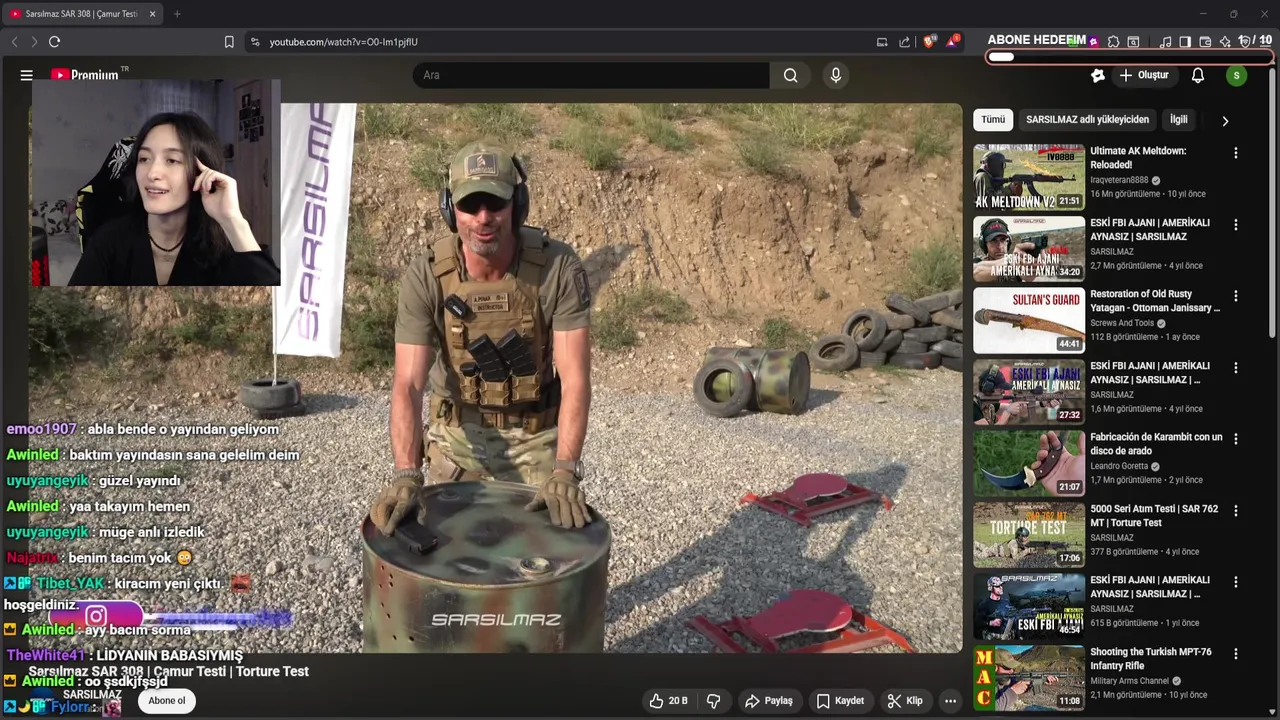
Task: Subscribe with Abone ol button
Action: (x=167, y=701)
